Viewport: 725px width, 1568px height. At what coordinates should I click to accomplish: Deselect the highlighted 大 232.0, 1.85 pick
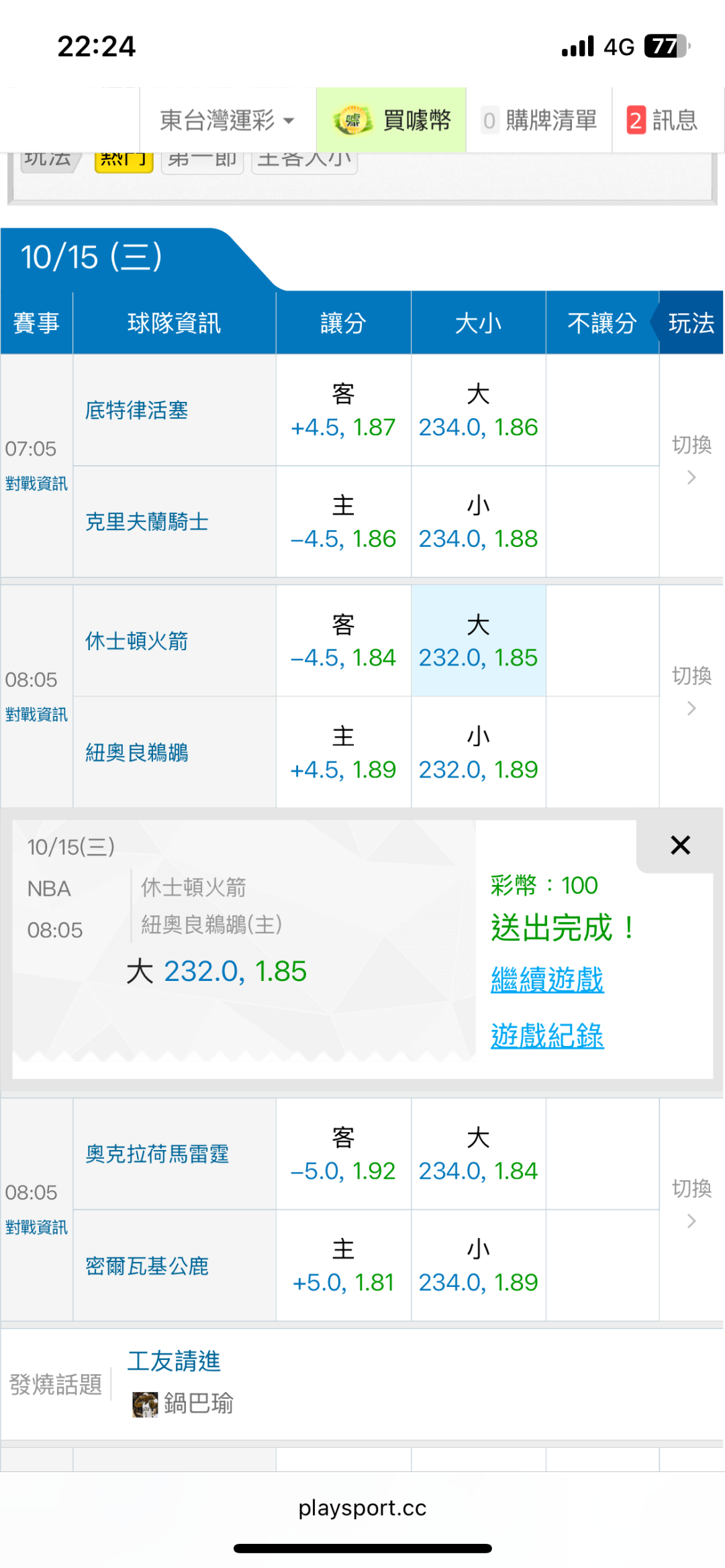pos(478,641)
